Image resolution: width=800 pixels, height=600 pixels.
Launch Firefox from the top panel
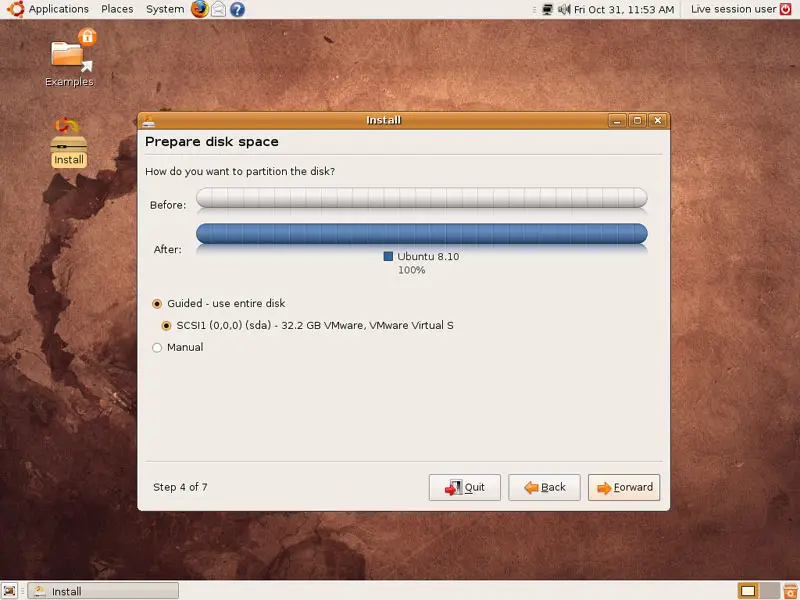click(199, 9)
